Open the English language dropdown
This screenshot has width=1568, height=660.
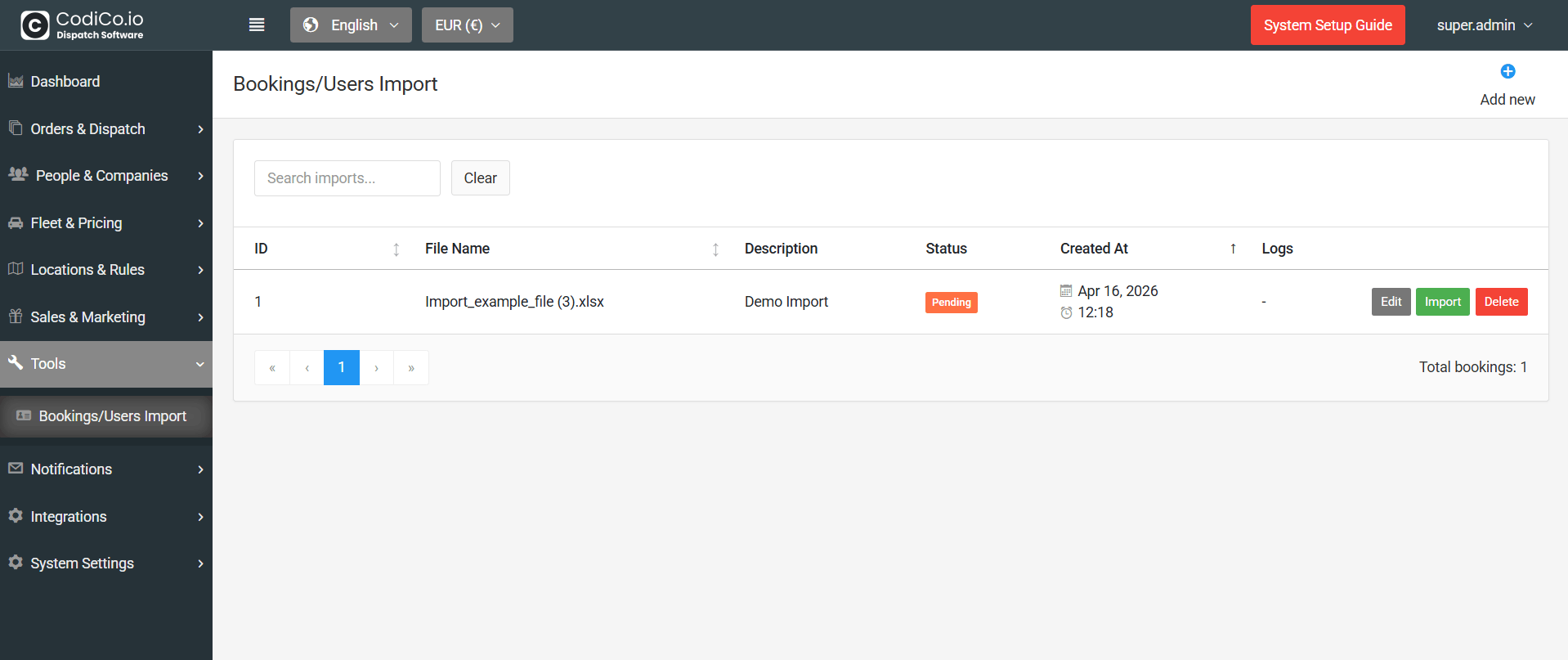pos(351,25)
